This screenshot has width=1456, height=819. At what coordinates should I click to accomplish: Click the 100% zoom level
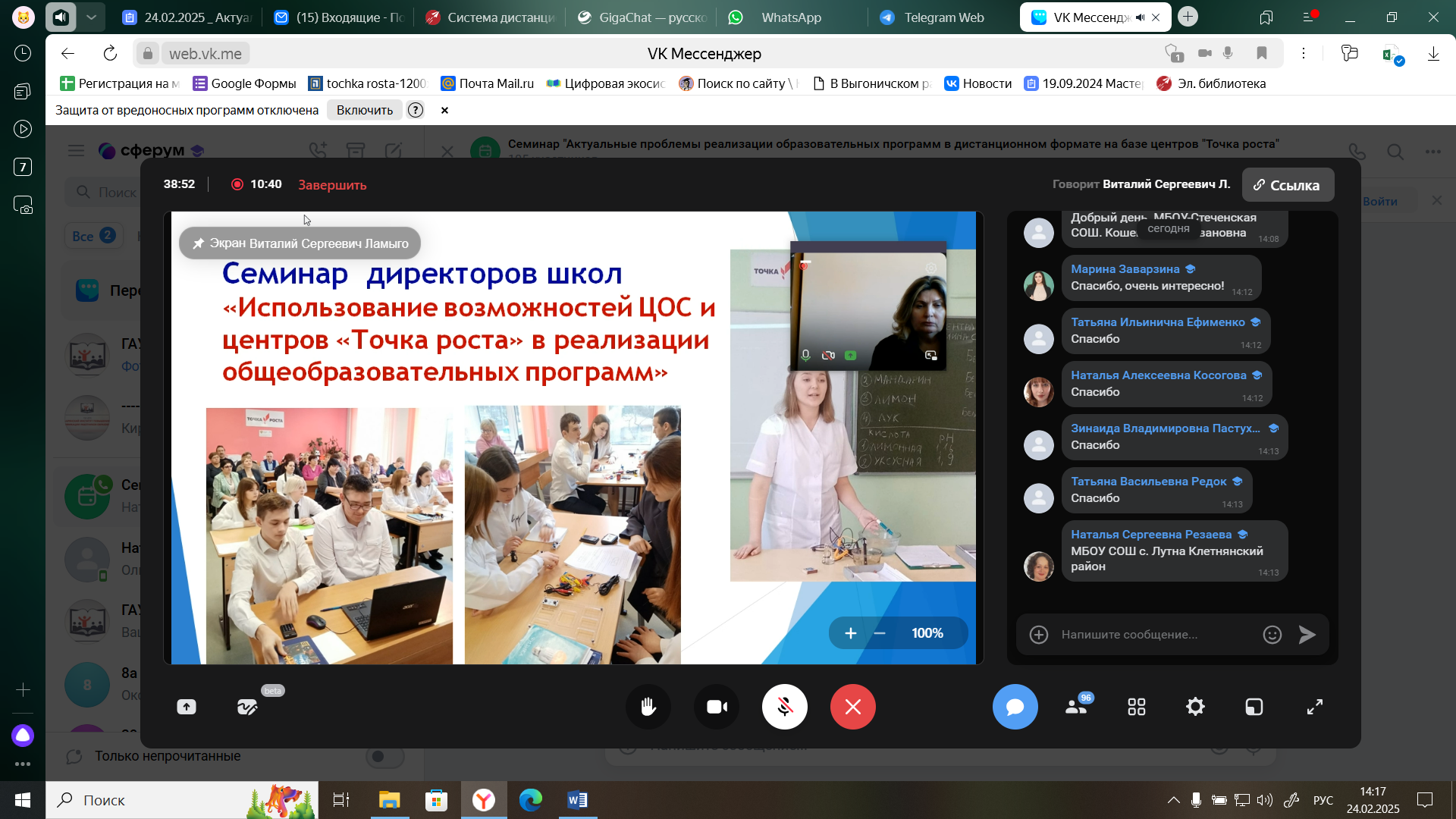pos(927,633)
